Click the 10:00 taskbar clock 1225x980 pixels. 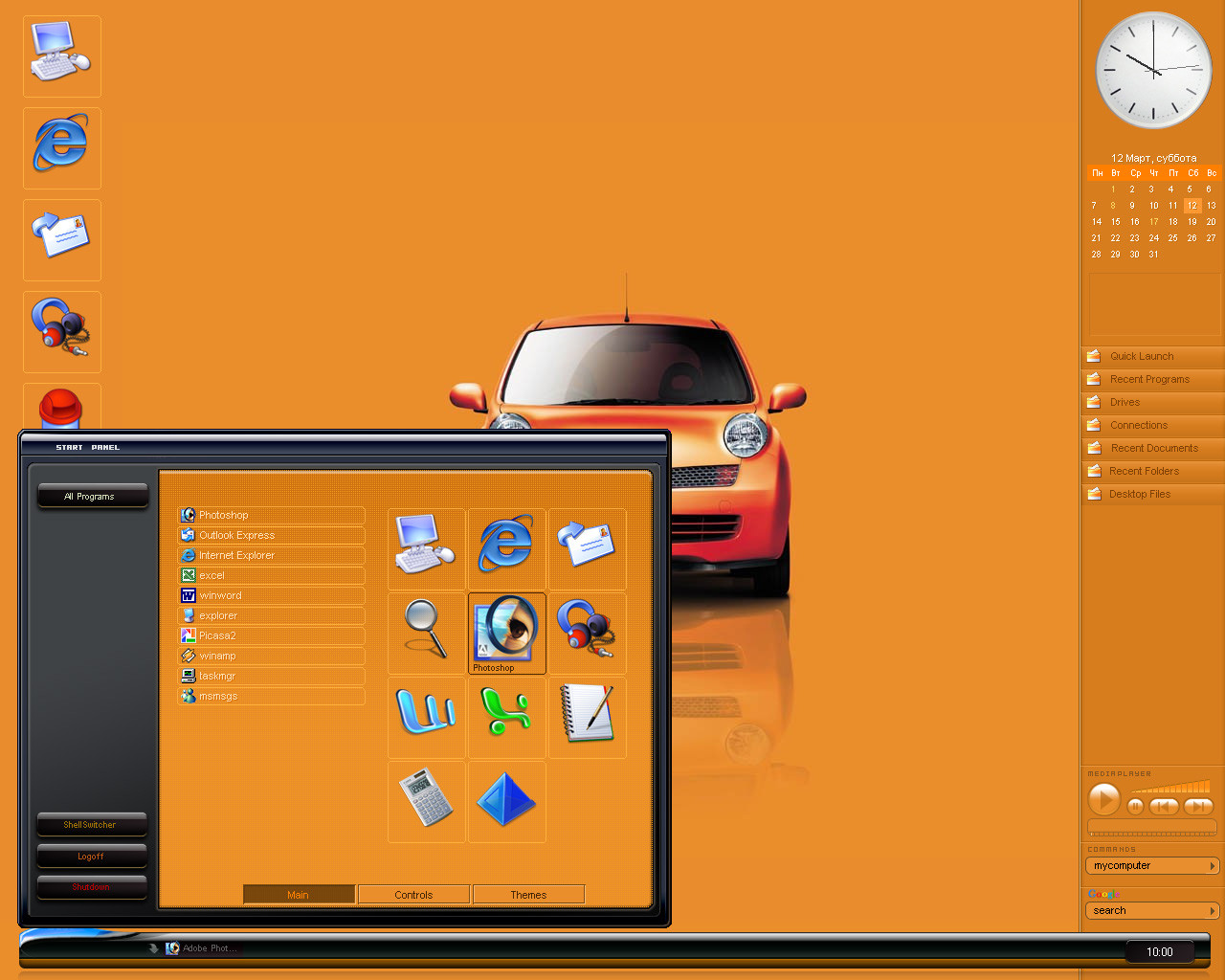[x=1160, y=951]
